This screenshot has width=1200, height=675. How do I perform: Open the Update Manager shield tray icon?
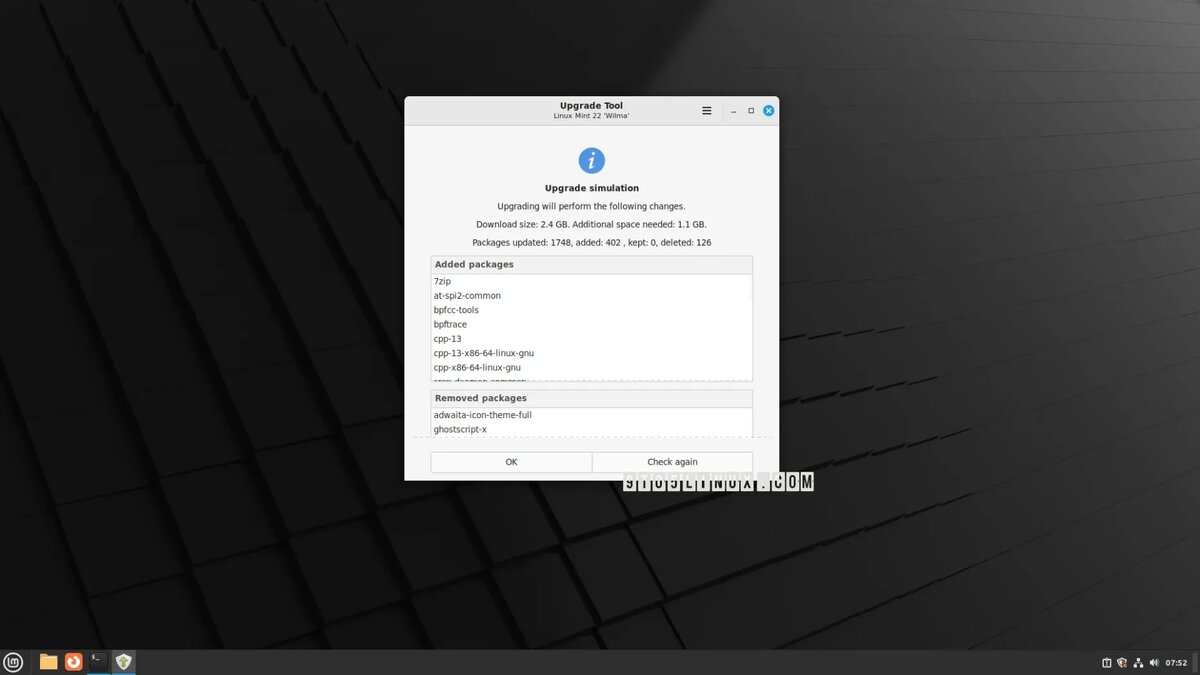(1122, 663)
